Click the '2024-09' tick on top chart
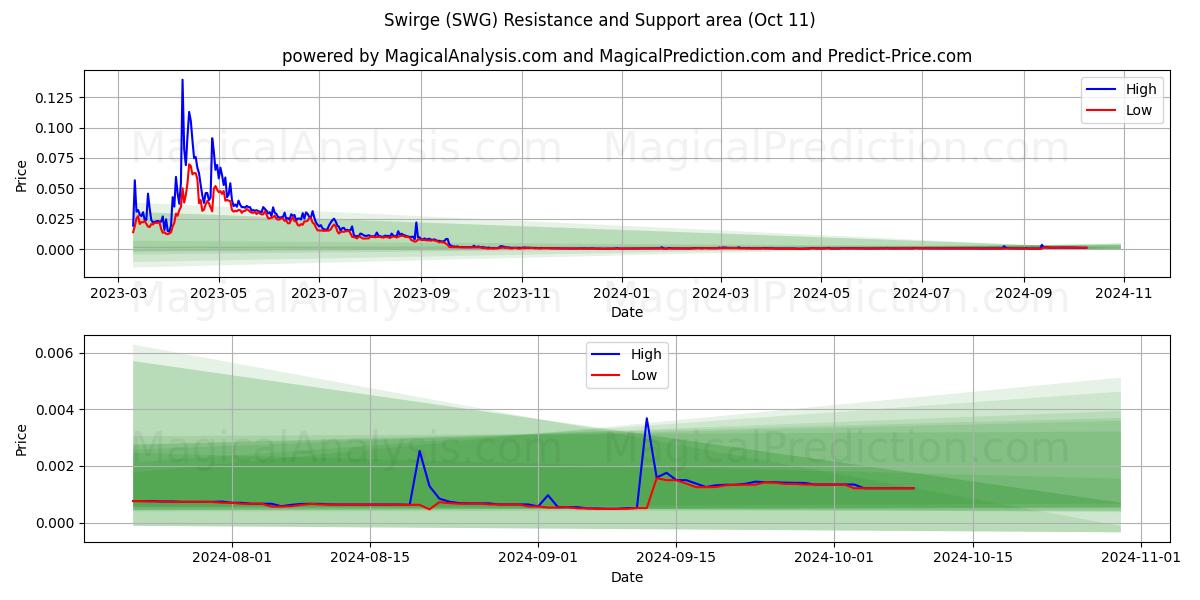This screenshot has height=600, width=1200. pos(1022,293)
